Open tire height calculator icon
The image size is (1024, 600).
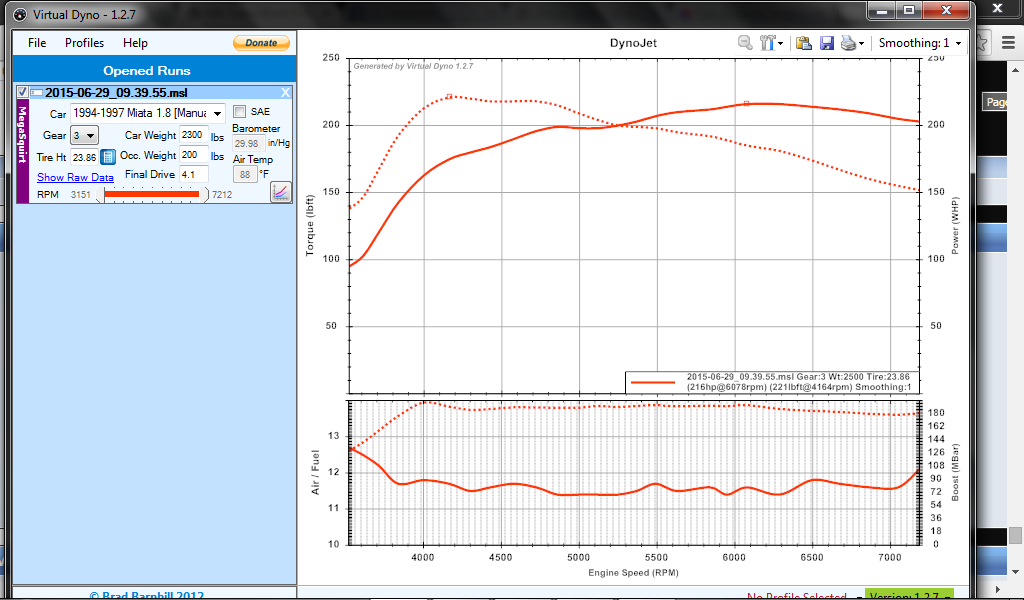[x=108, y=157]
